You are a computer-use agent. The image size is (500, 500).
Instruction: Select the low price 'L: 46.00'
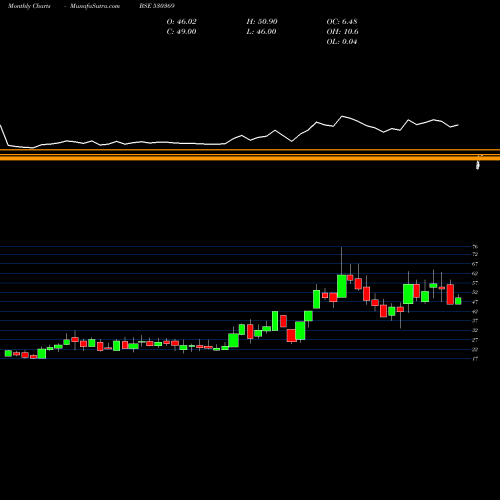[x=261, y=32]
